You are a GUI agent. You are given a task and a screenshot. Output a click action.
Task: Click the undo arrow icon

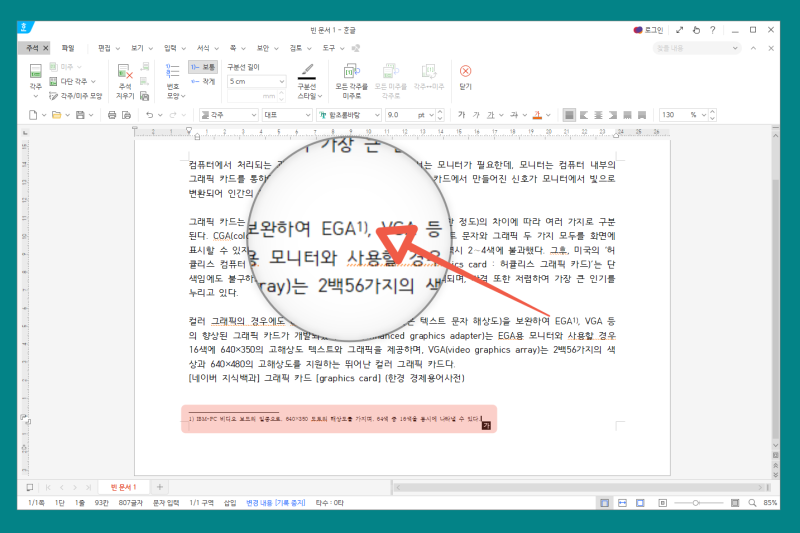(x=149, y=115)
